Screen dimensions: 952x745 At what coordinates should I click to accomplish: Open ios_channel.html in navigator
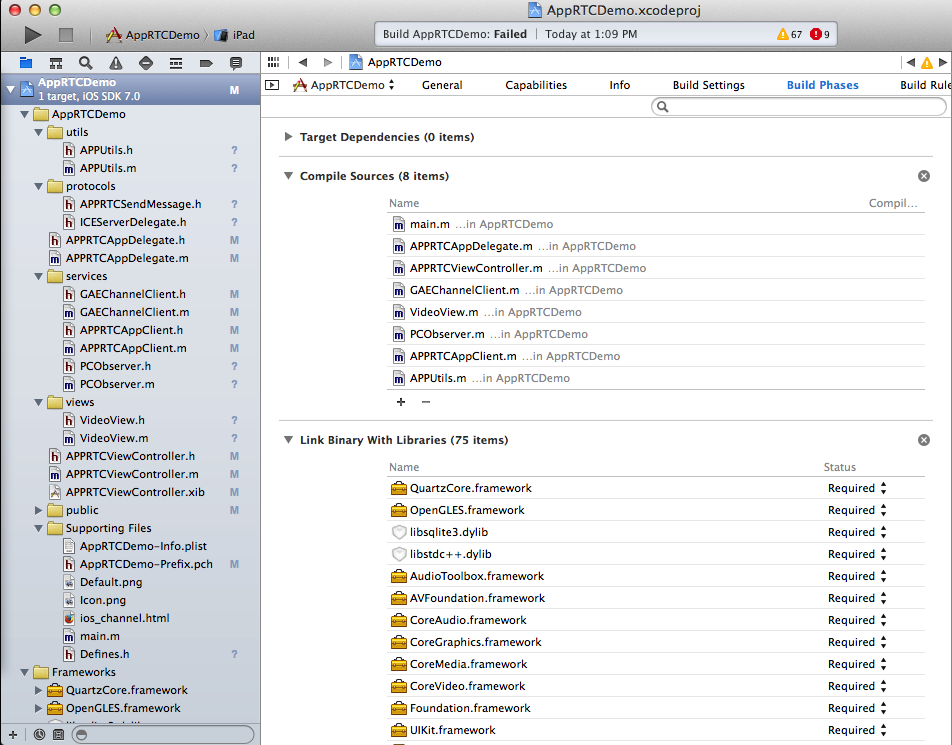point(124,618)
